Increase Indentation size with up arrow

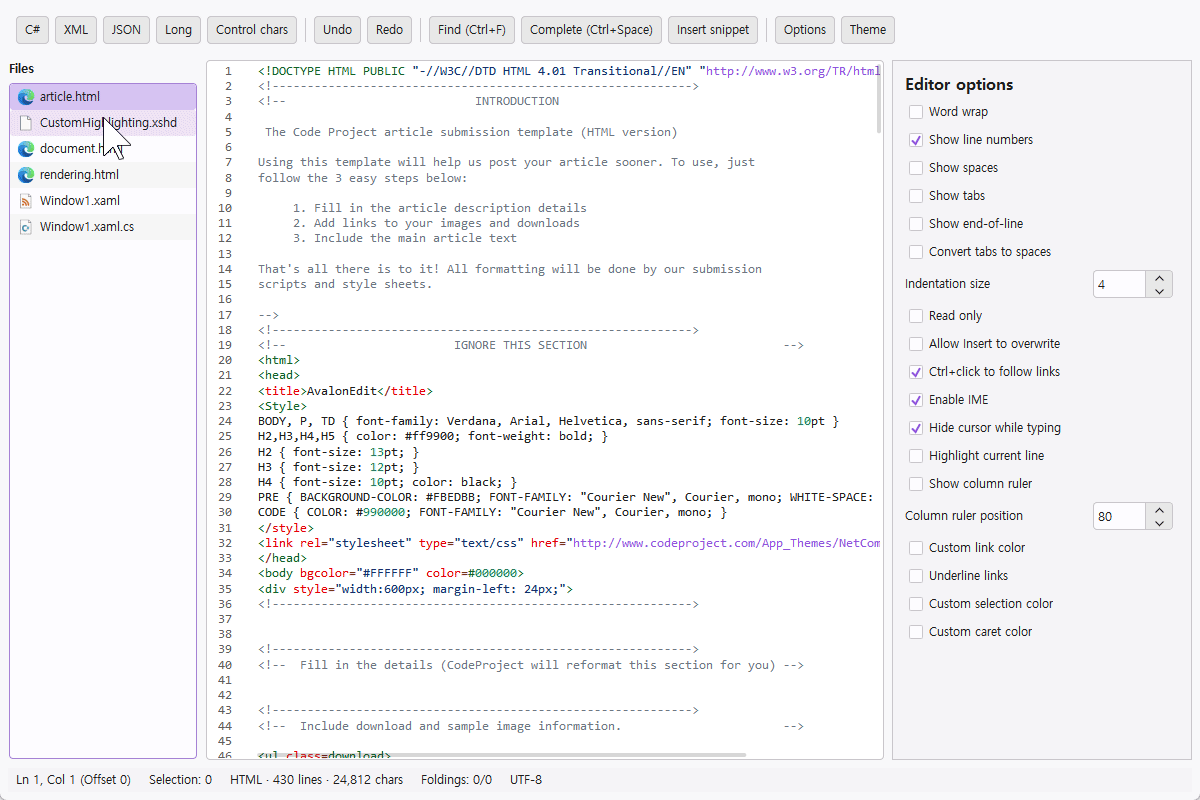1159,278
